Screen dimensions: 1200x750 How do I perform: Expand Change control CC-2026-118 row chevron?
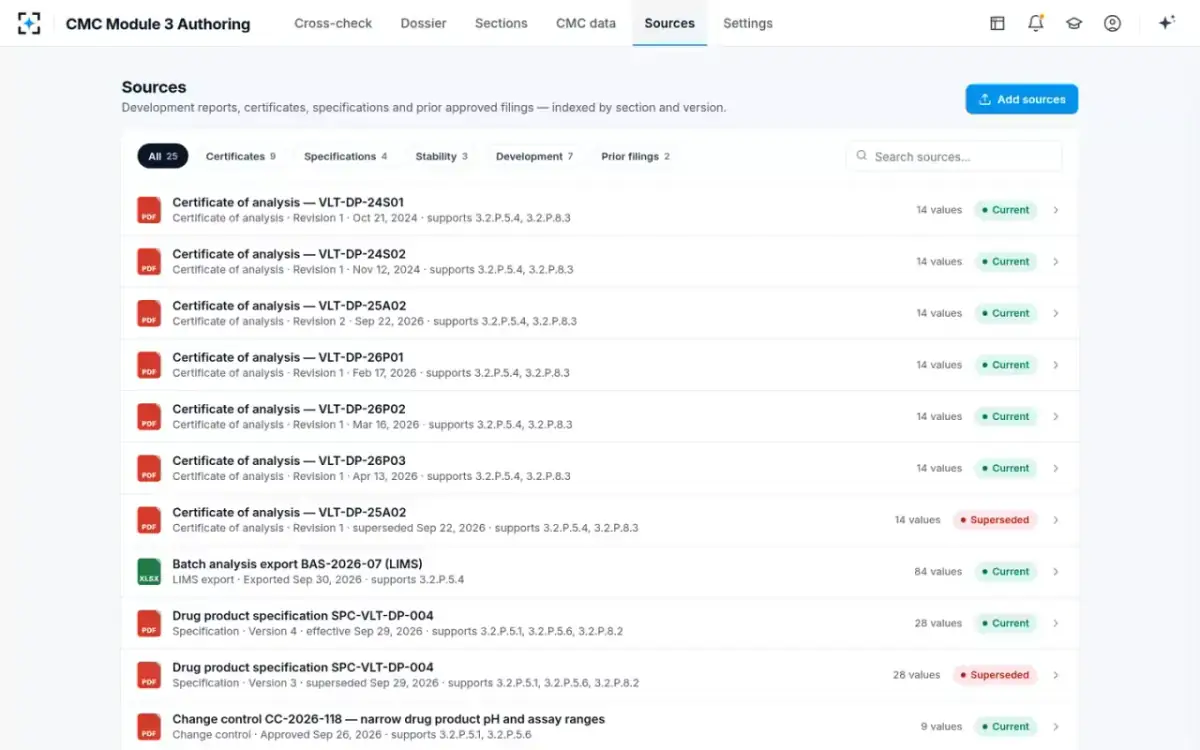[1056, 727]
